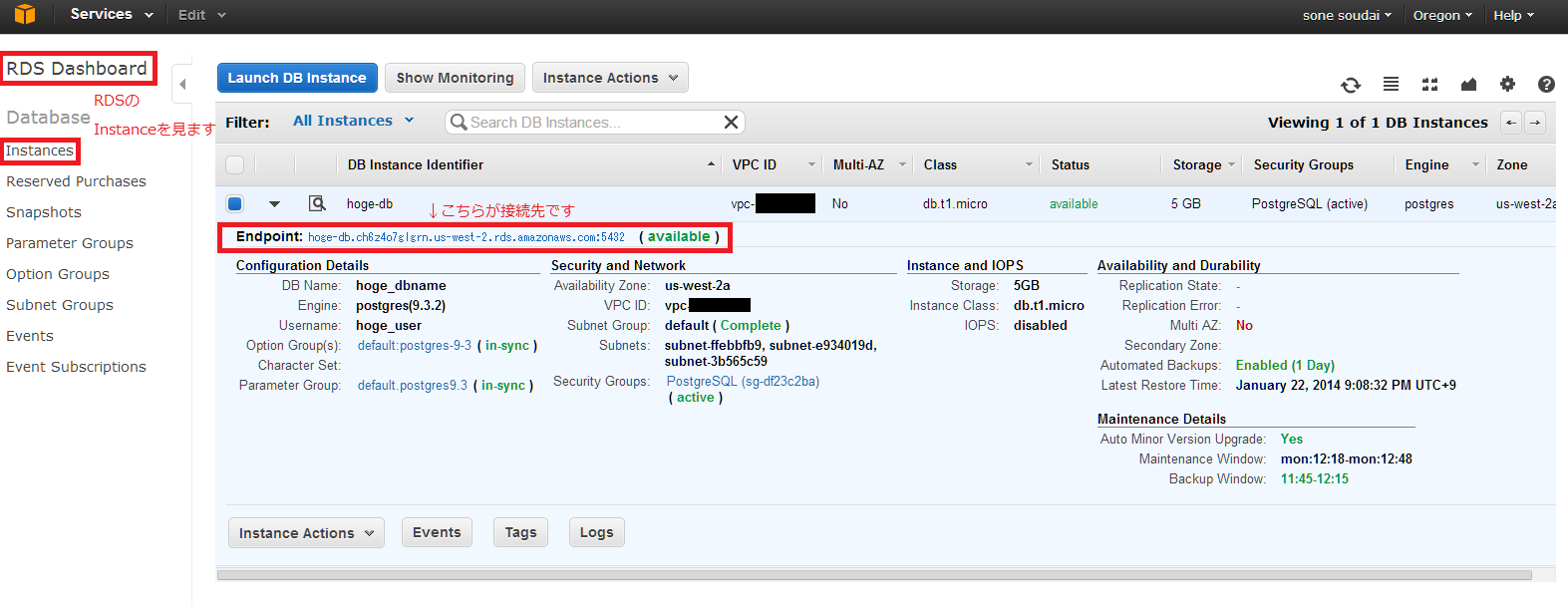The height and width of the screenshot is (607, 1568).
Task: Open the Help menu in top bar
Action: [1513, 15]
